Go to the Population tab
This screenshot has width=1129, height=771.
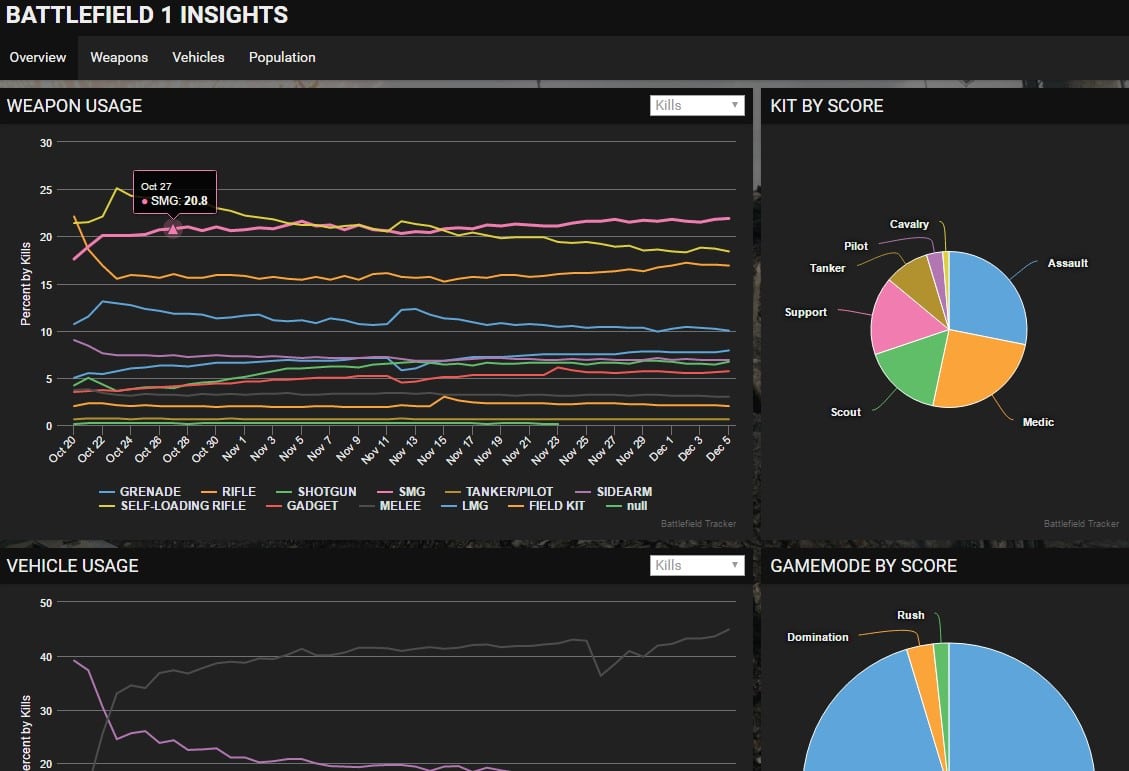(282, 58)
